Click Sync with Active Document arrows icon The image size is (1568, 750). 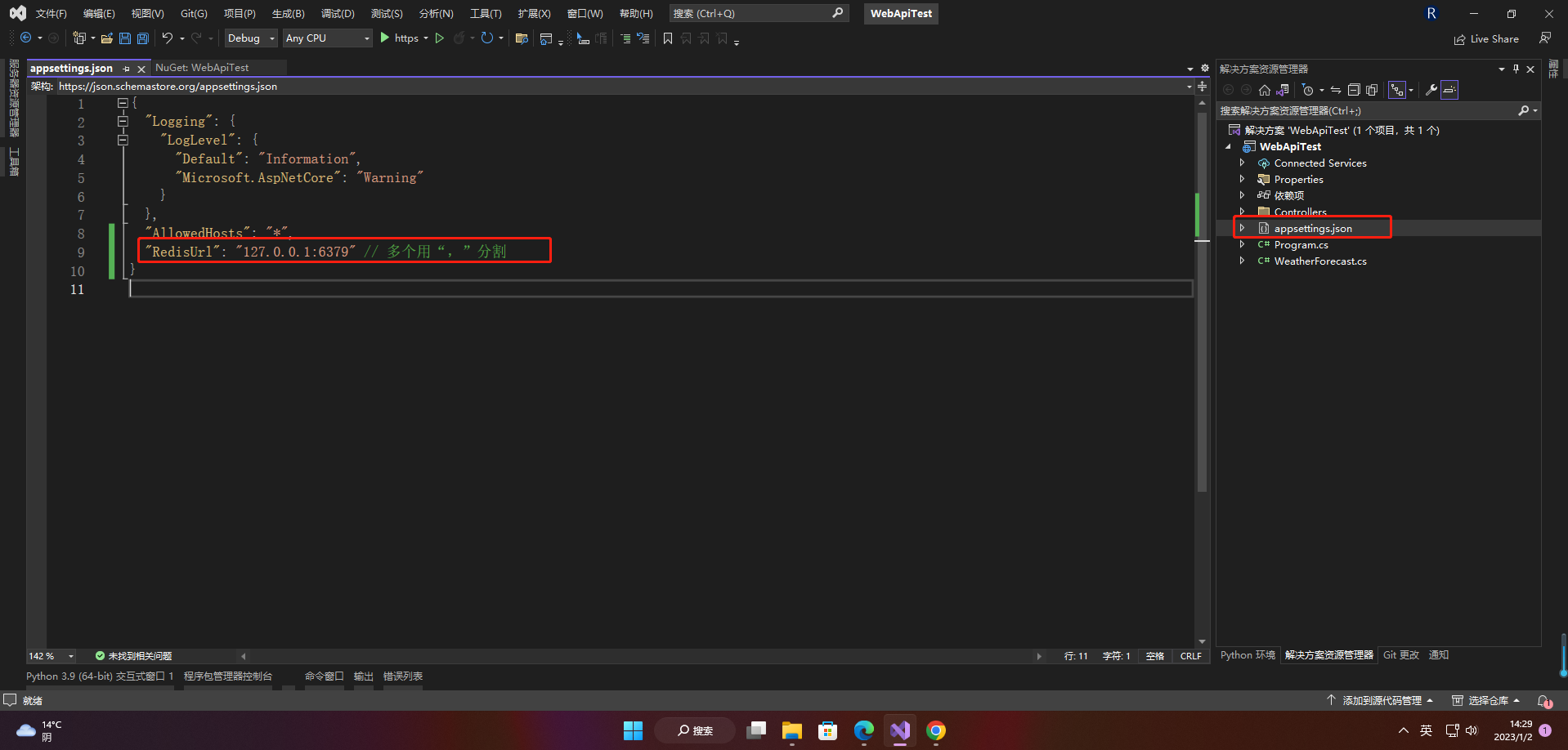(x=1336, y=90)
